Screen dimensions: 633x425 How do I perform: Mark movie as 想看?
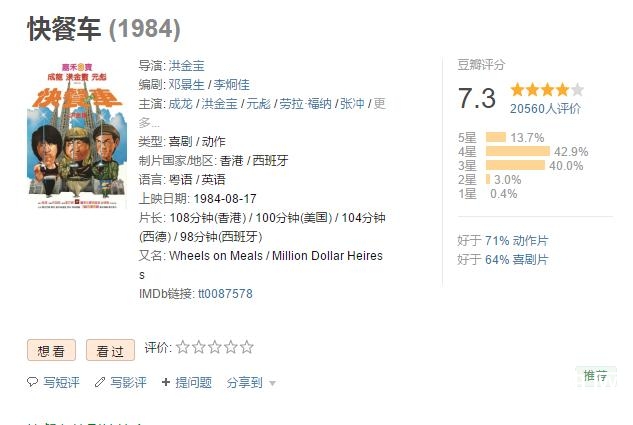point(51,350)
